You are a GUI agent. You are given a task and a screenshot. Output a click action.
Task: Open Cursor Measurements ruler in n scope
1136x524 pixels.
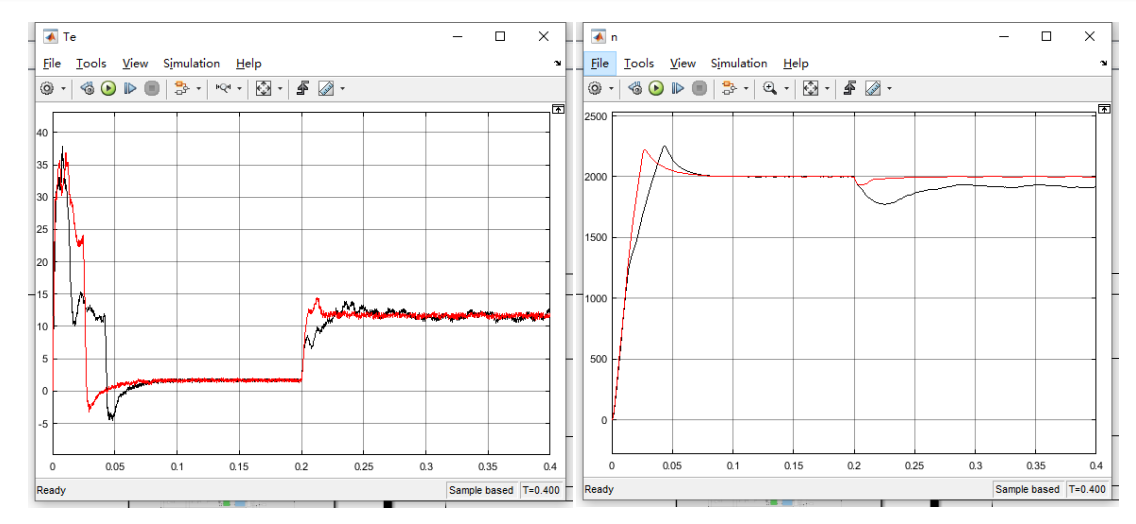(873, 88)
